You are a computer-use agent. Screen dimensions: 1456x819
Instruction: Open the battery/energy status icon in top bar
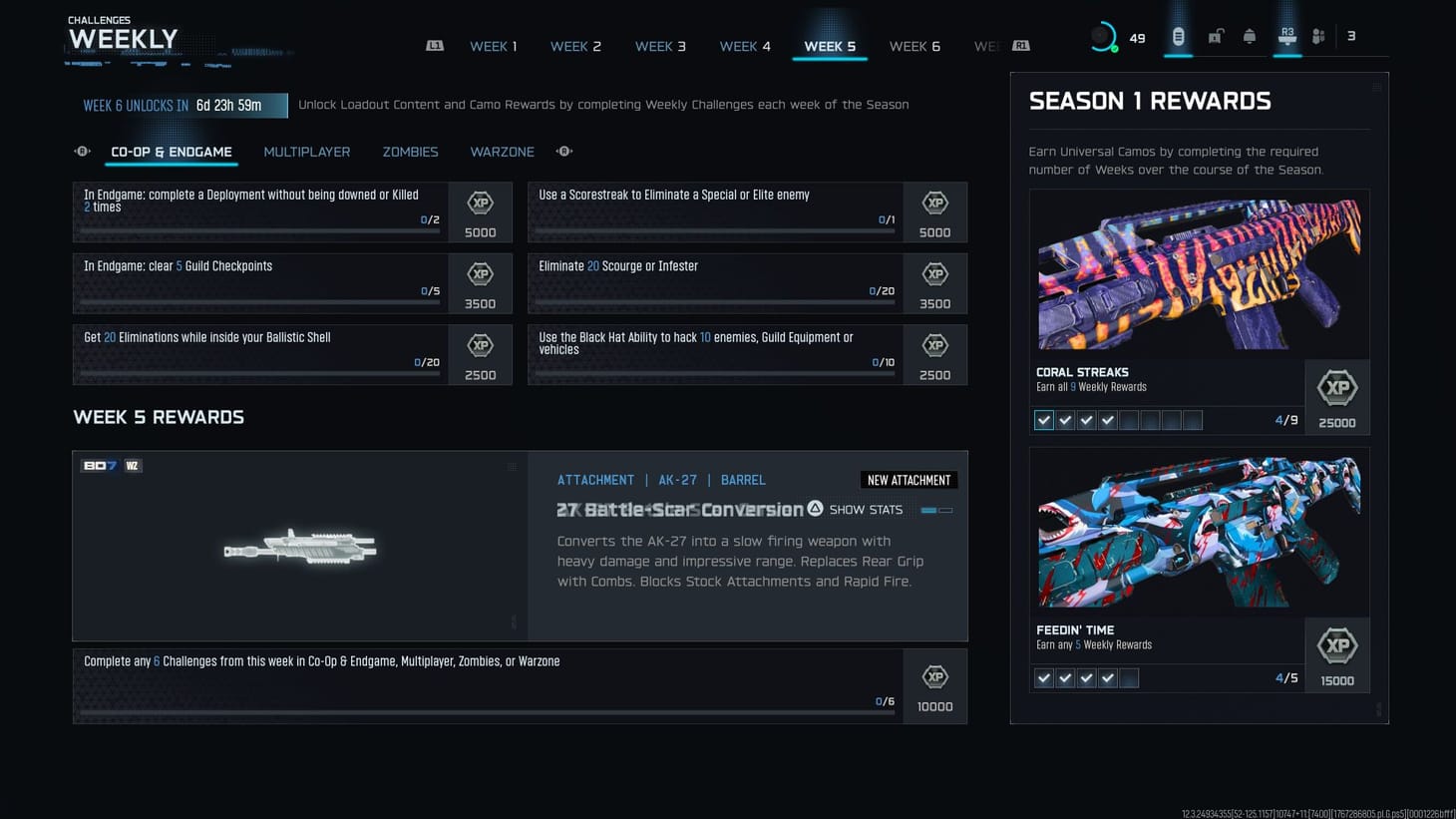pos(1178,35)
